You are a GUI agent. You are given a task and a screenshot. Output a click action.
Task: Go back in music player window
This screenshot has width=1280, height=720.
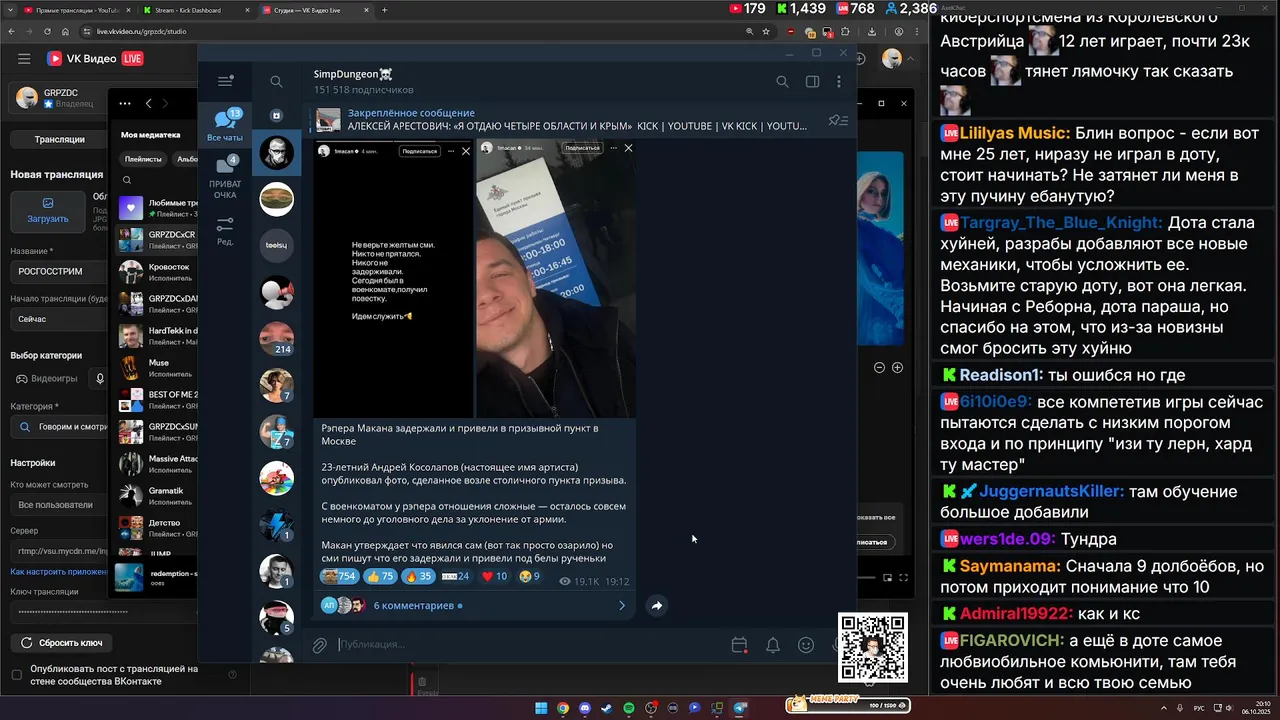click(148, 103)
